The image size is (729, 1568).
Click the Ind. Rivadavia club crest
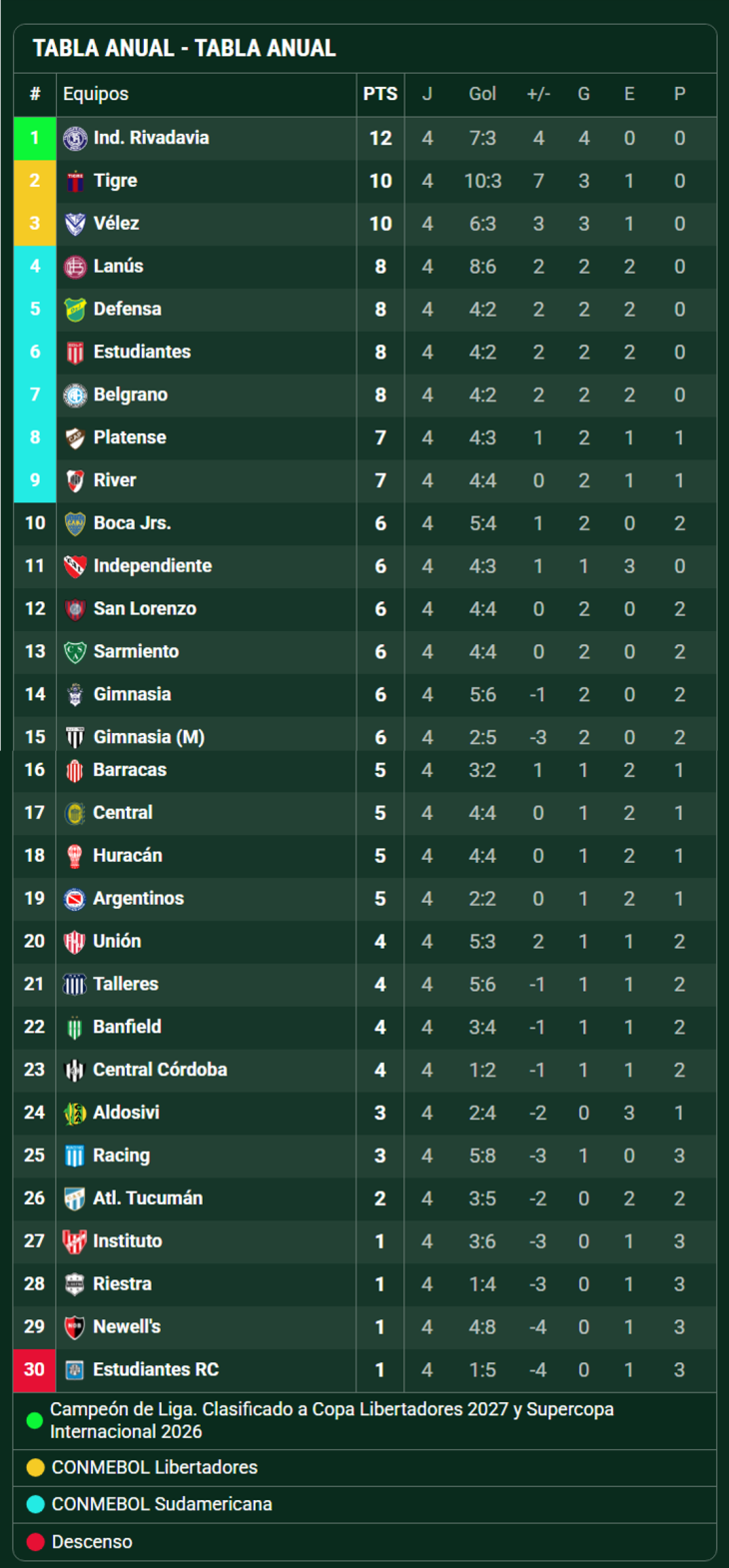75,139
